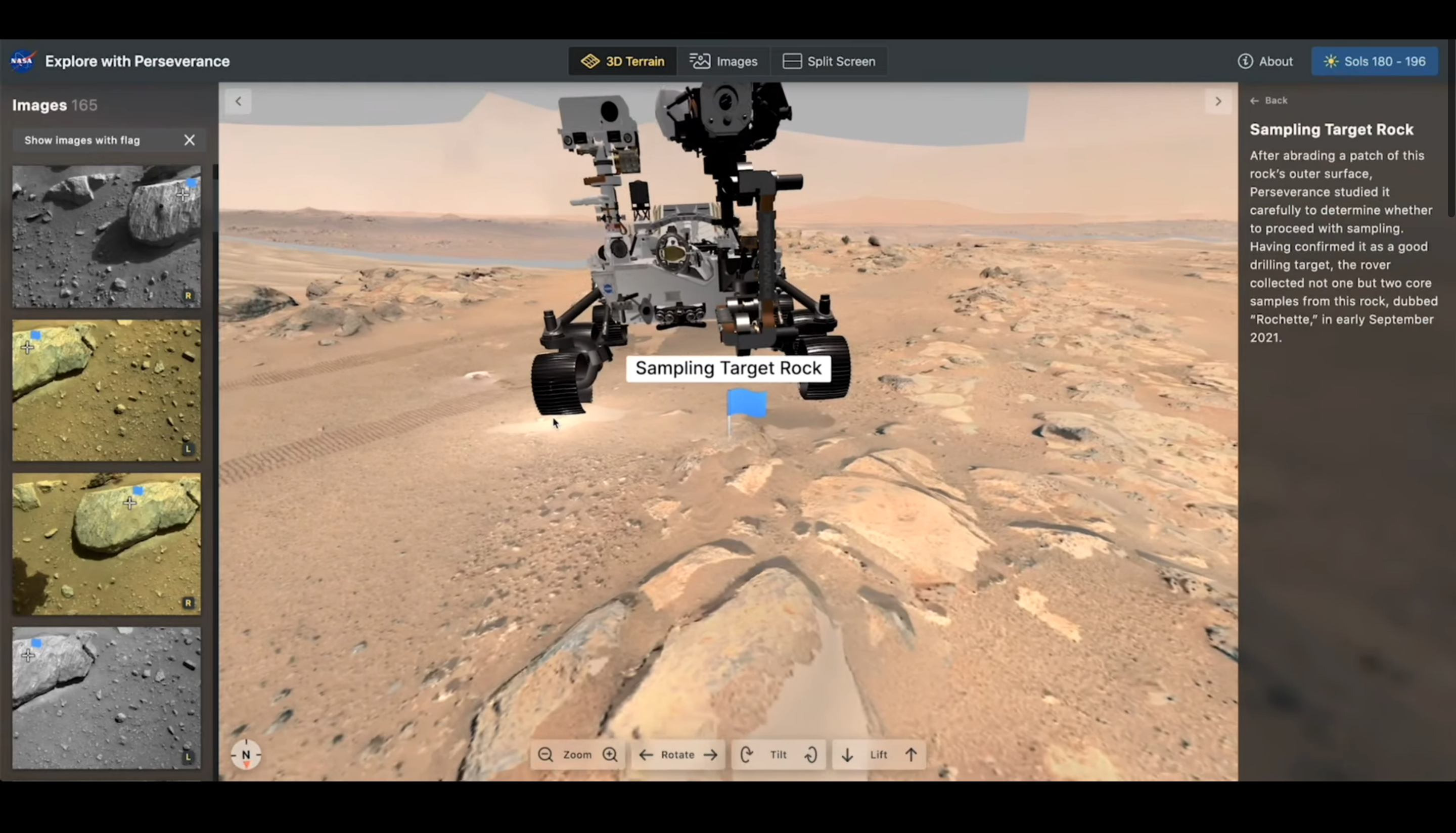This screenshot has height=833, width=1456.
Task: Click the zoom in magnifier icon
Action: click(x=610, y=755)
